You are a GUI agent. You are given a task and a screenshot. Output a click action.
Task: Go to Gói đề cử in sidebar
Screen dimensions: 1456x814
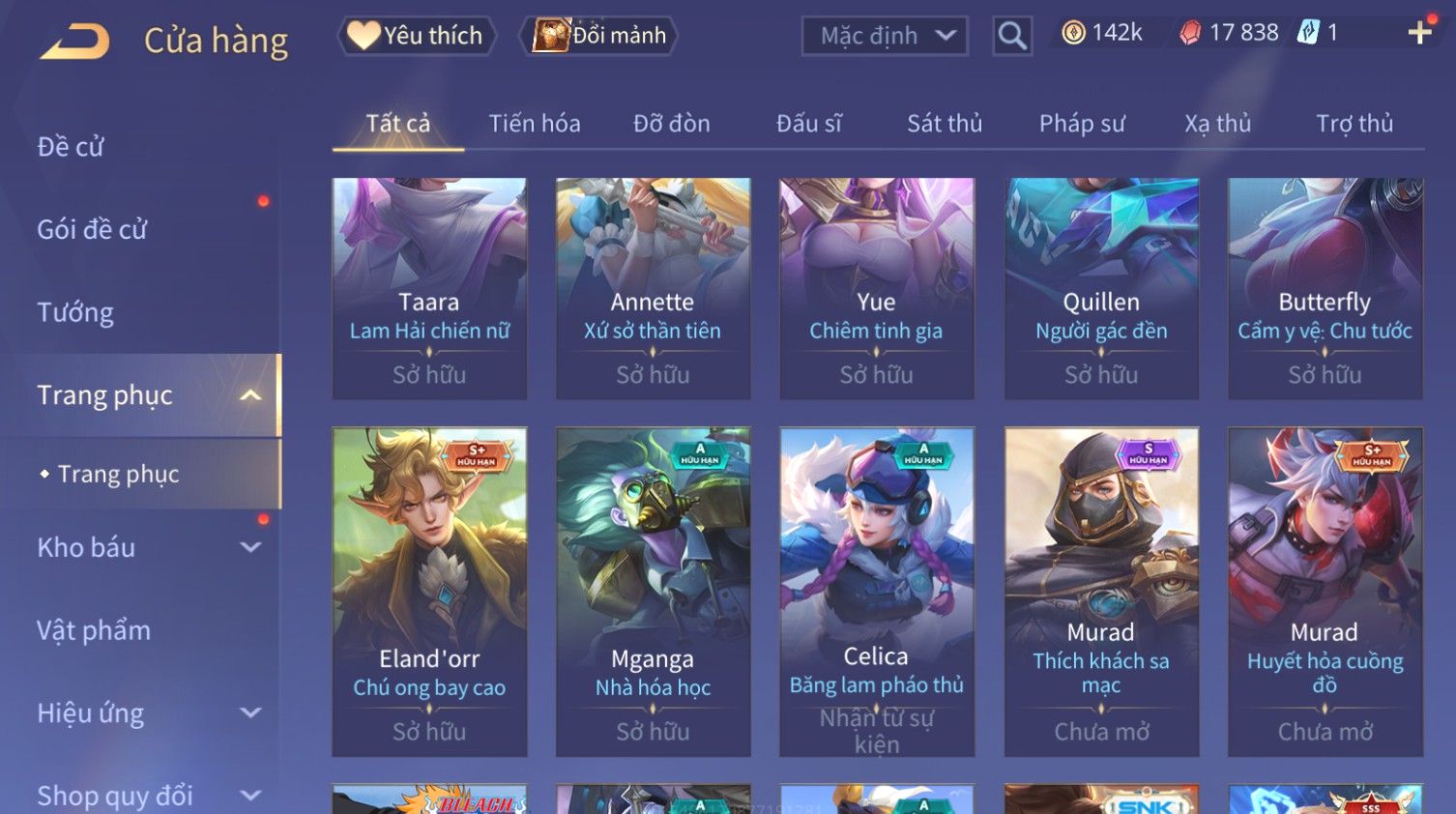click(x=92, y=230)
